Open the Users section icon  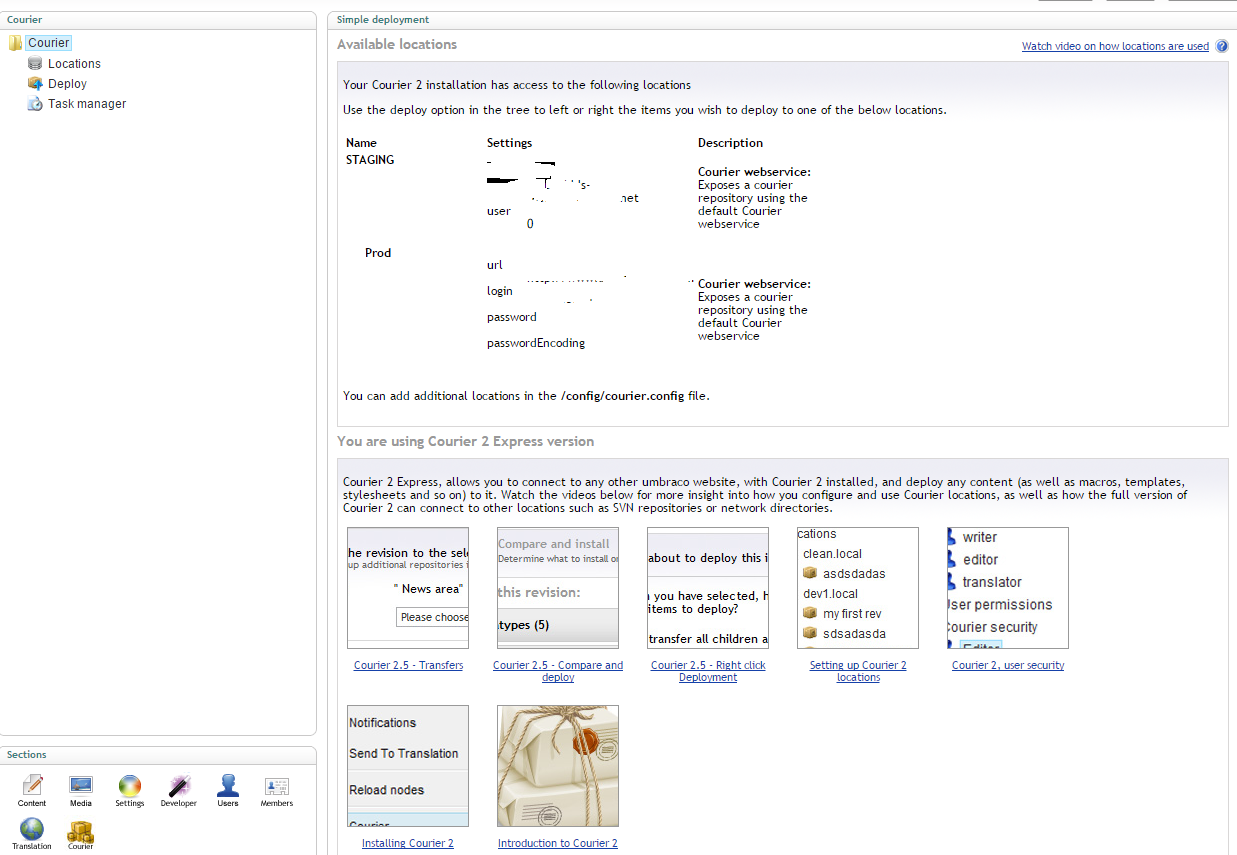point(228,786)
